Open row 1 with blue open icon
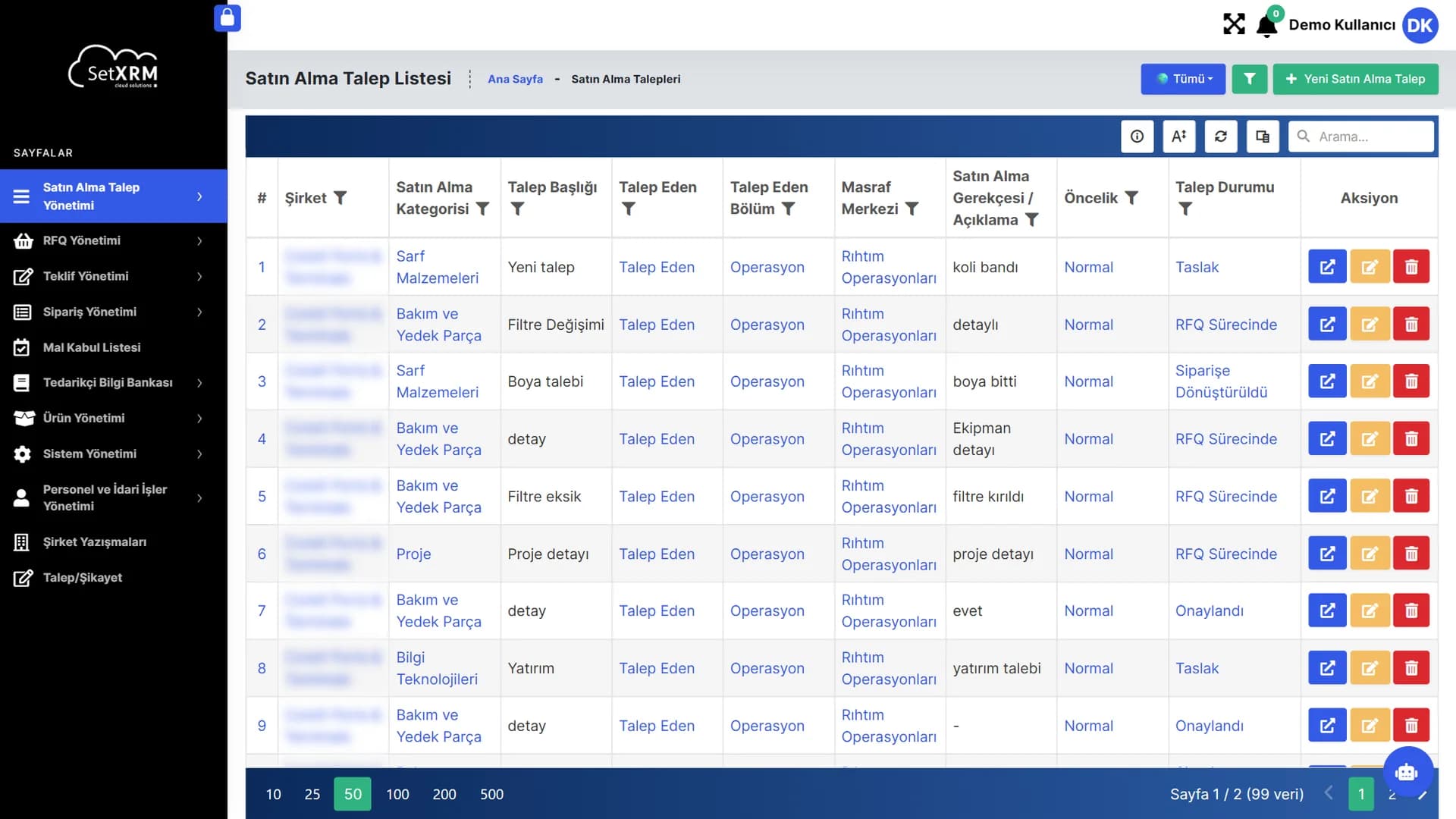Screen dimensions: 1456x819 [x=1327, y=267]
